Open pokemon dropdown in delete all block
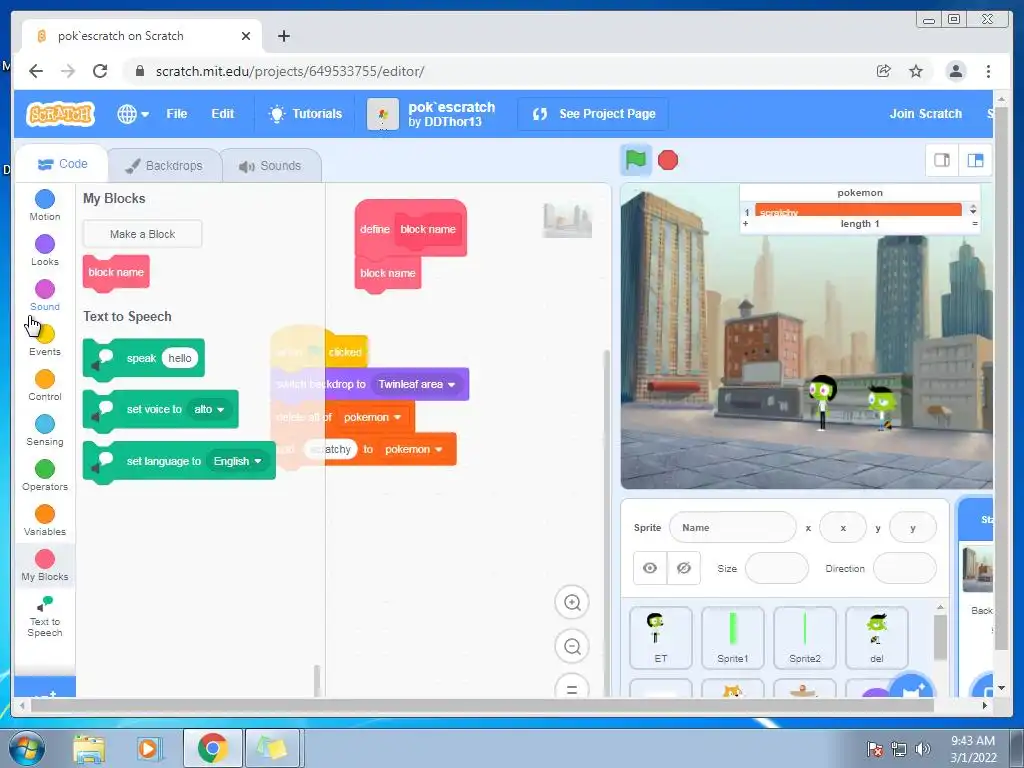Viewport: 1024px width, 768px height. coord(372,417)
